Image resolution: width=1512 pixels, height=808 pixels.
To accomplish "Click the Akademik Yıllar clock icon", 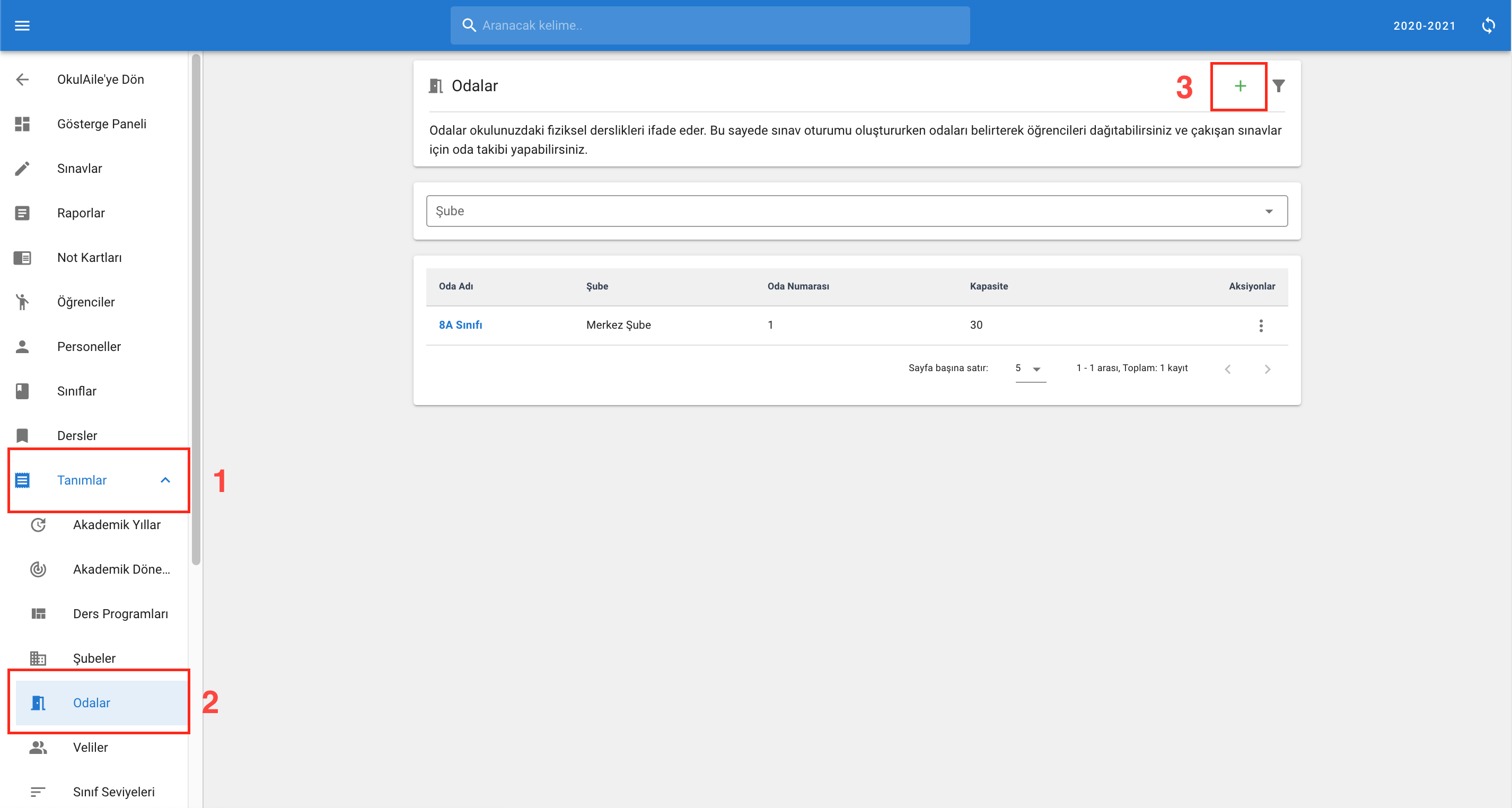I will click(x=38, y=524).
